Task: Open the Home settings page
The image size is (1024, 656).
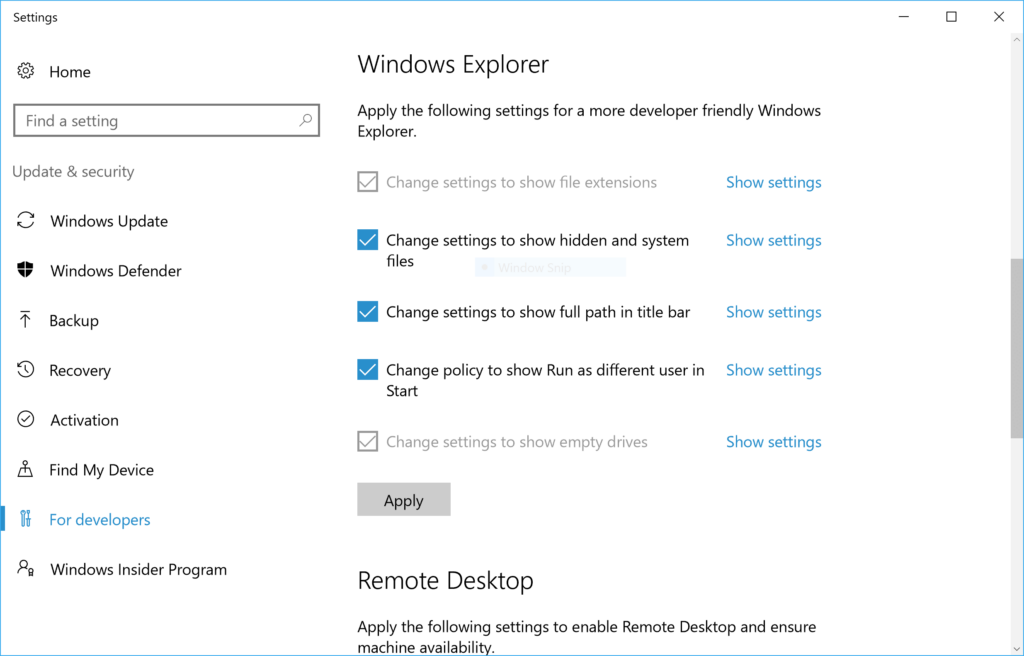Action: 70,71
